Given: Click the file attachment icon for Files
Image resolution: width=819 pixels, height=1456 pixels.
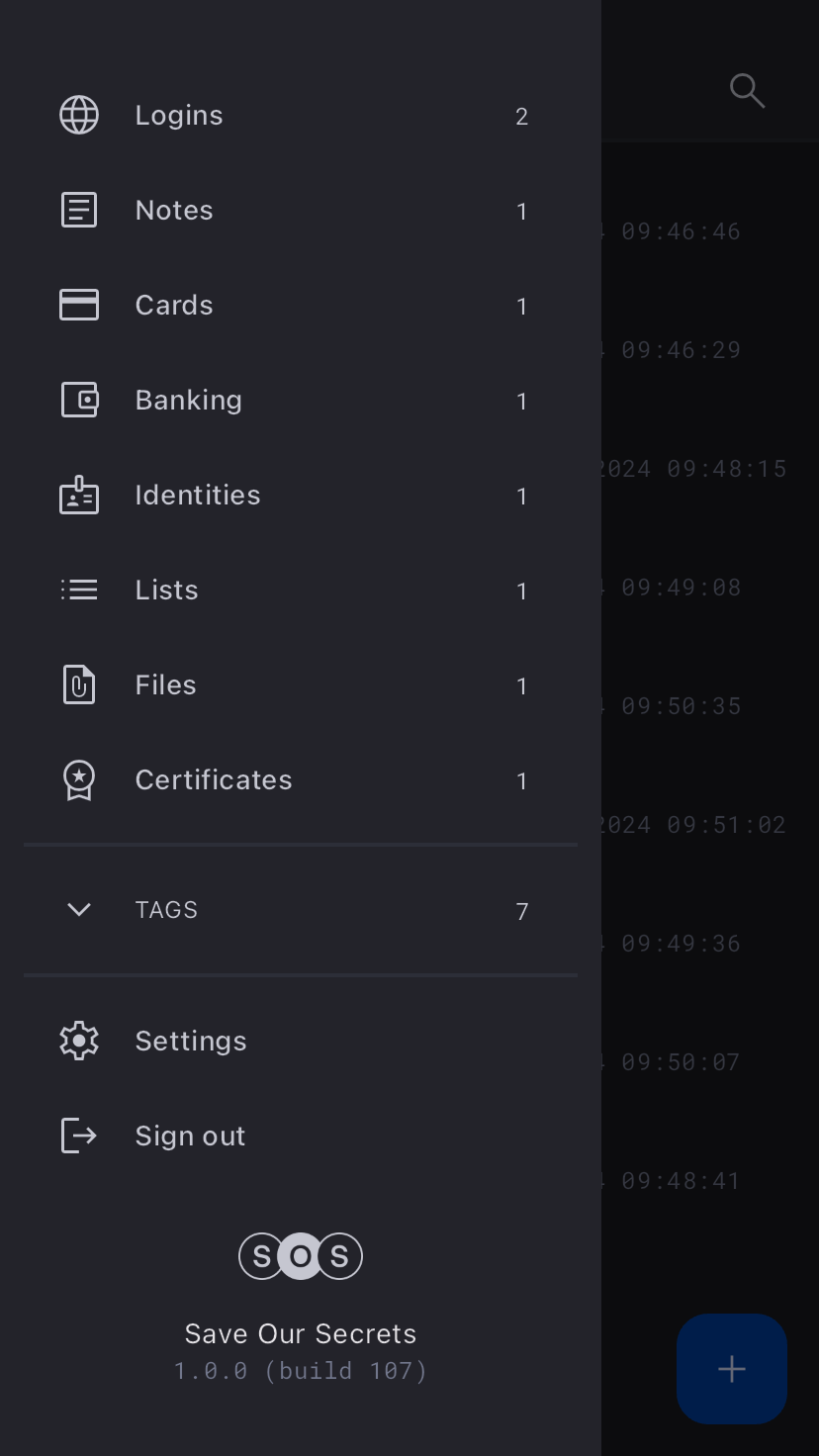Looking at the screenshot, I should [x=79, y=685].
